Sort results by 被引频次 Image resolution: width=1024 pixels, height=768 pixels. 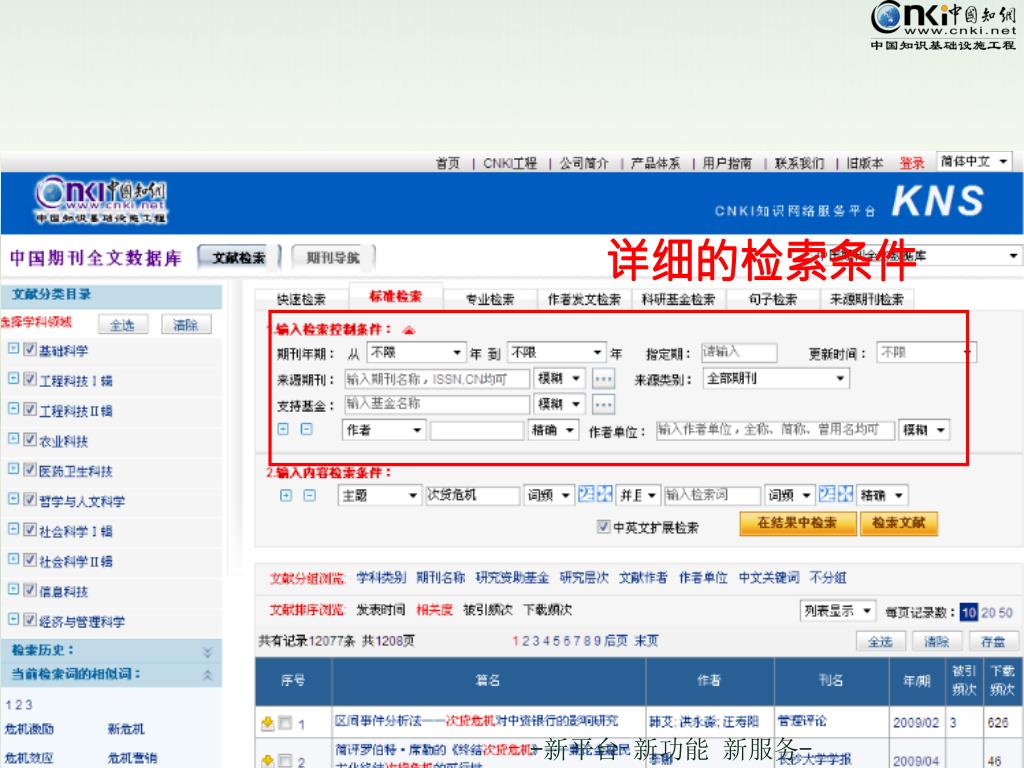tap(488, 610)
